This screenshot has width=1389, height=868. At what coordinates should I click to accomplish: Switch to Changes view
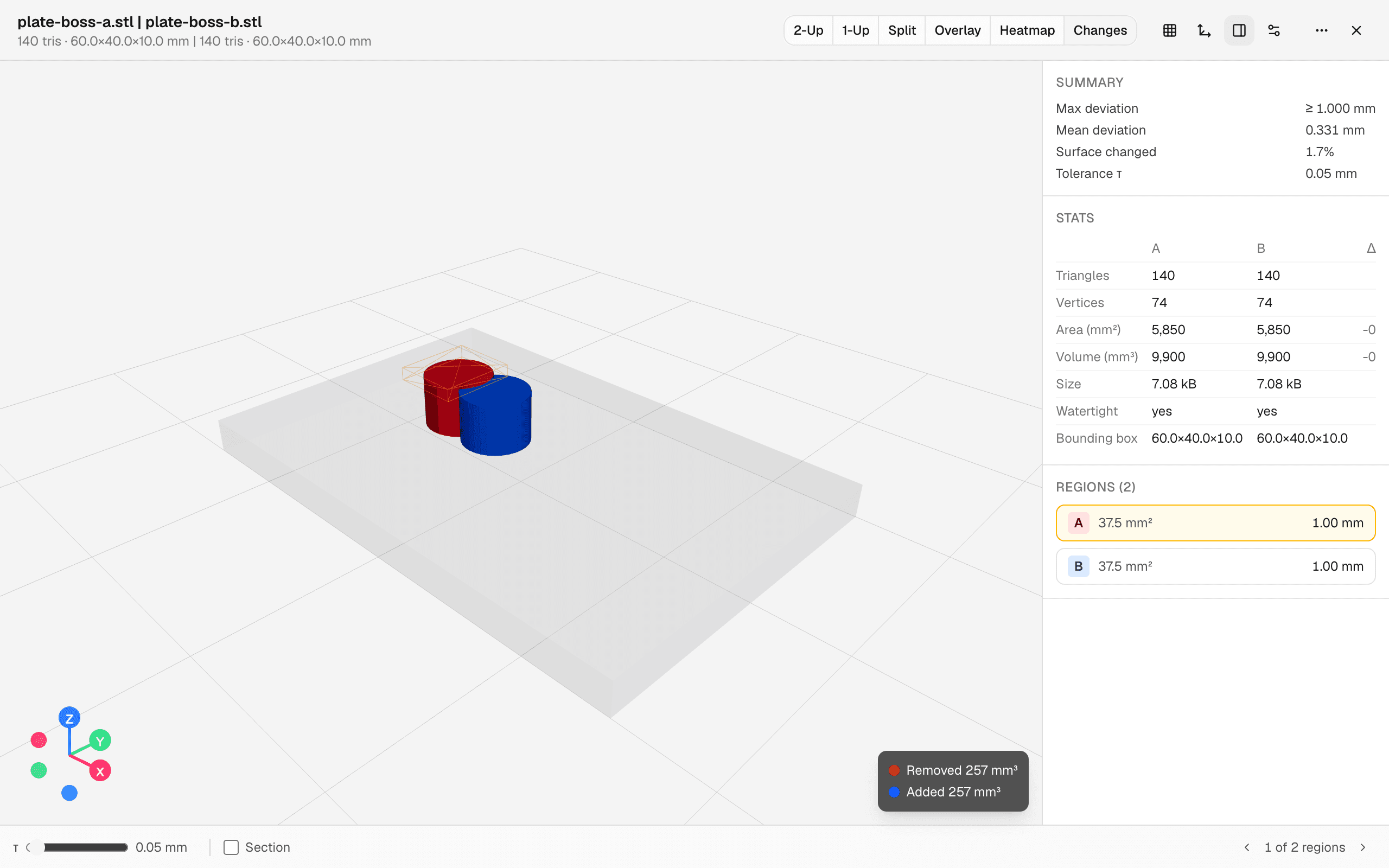pyautogui.click(x=1100, y=30)
